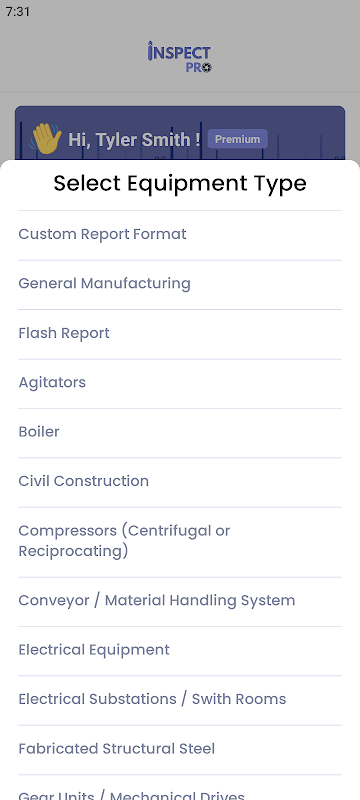Tap the Inspect Pro logo
Viewport: 360px width, 800px height.
click(179, 57)
